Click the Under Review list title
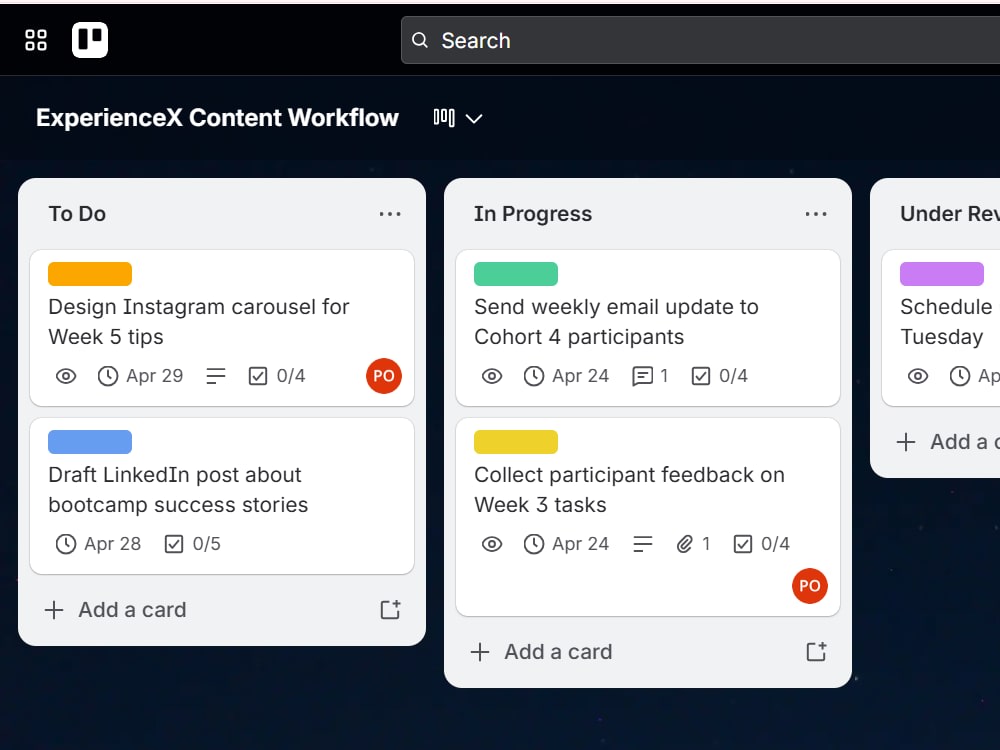The image size is (1000, 750). coord(950,214)
